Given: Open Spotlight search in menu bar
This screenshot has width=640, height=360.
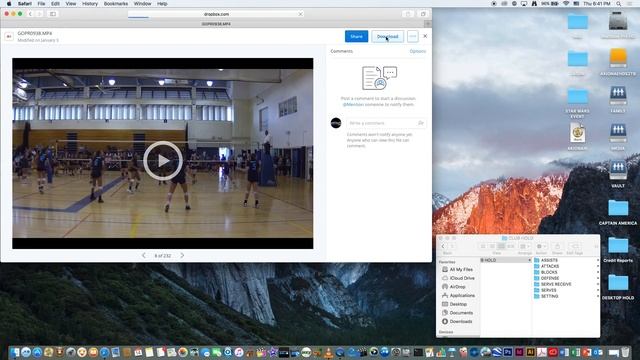Looking at the screenshot, I should click(619, 4).
